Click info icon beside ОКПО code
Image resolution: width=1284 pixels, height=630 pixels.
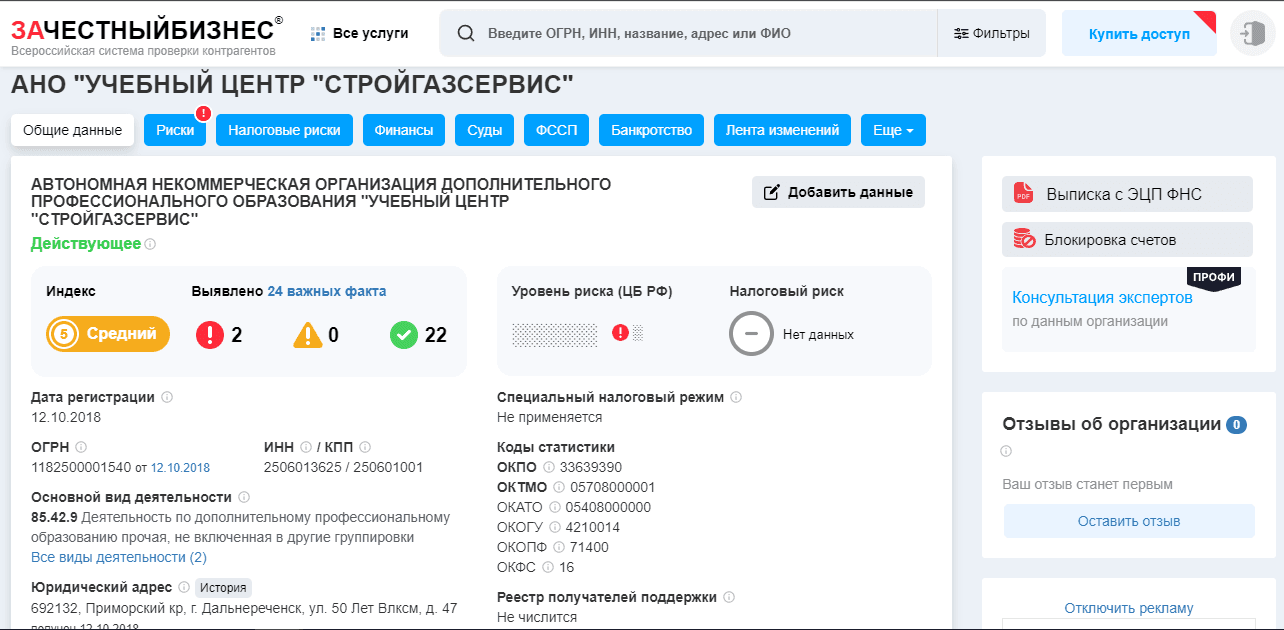[548, 467]
